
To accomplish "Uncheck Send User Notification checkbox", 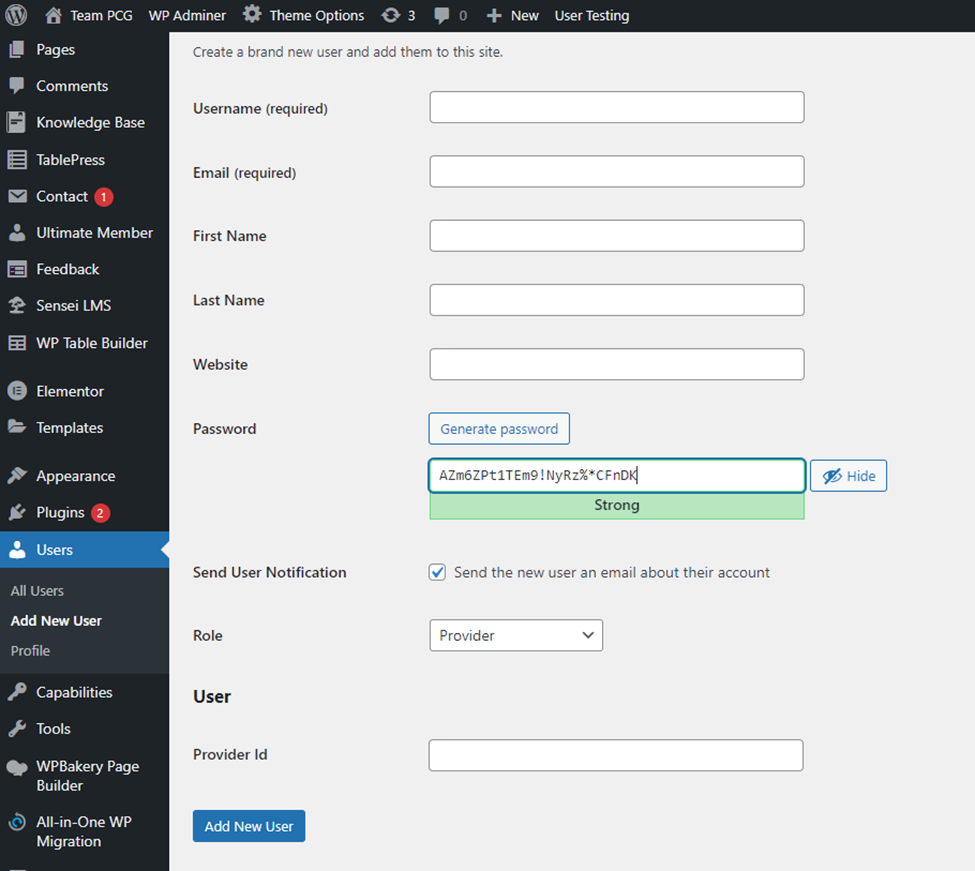I will [437, 573].
